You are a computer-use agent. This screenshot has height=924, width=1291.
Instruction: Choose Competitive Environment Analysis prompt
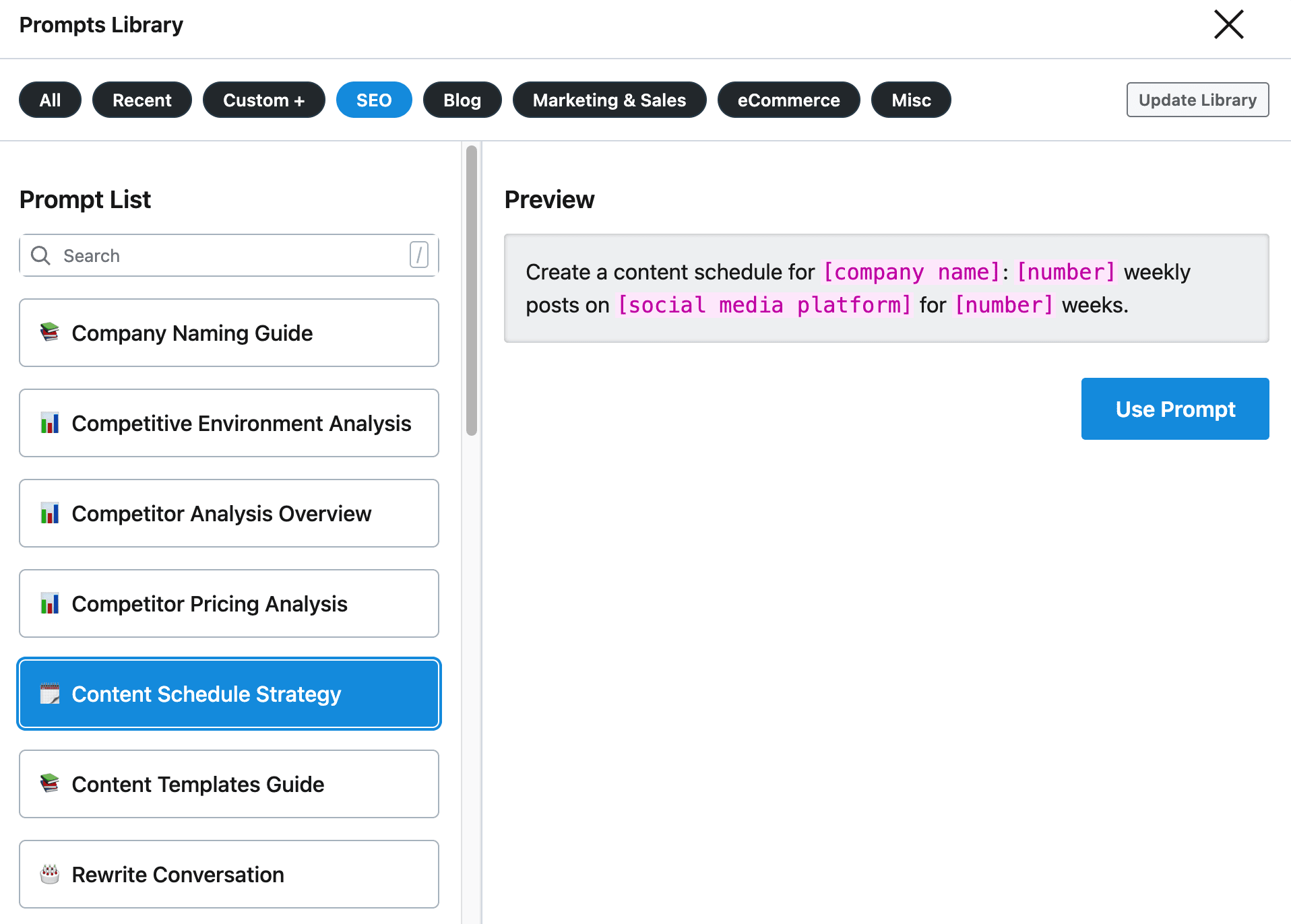[229, 423]
